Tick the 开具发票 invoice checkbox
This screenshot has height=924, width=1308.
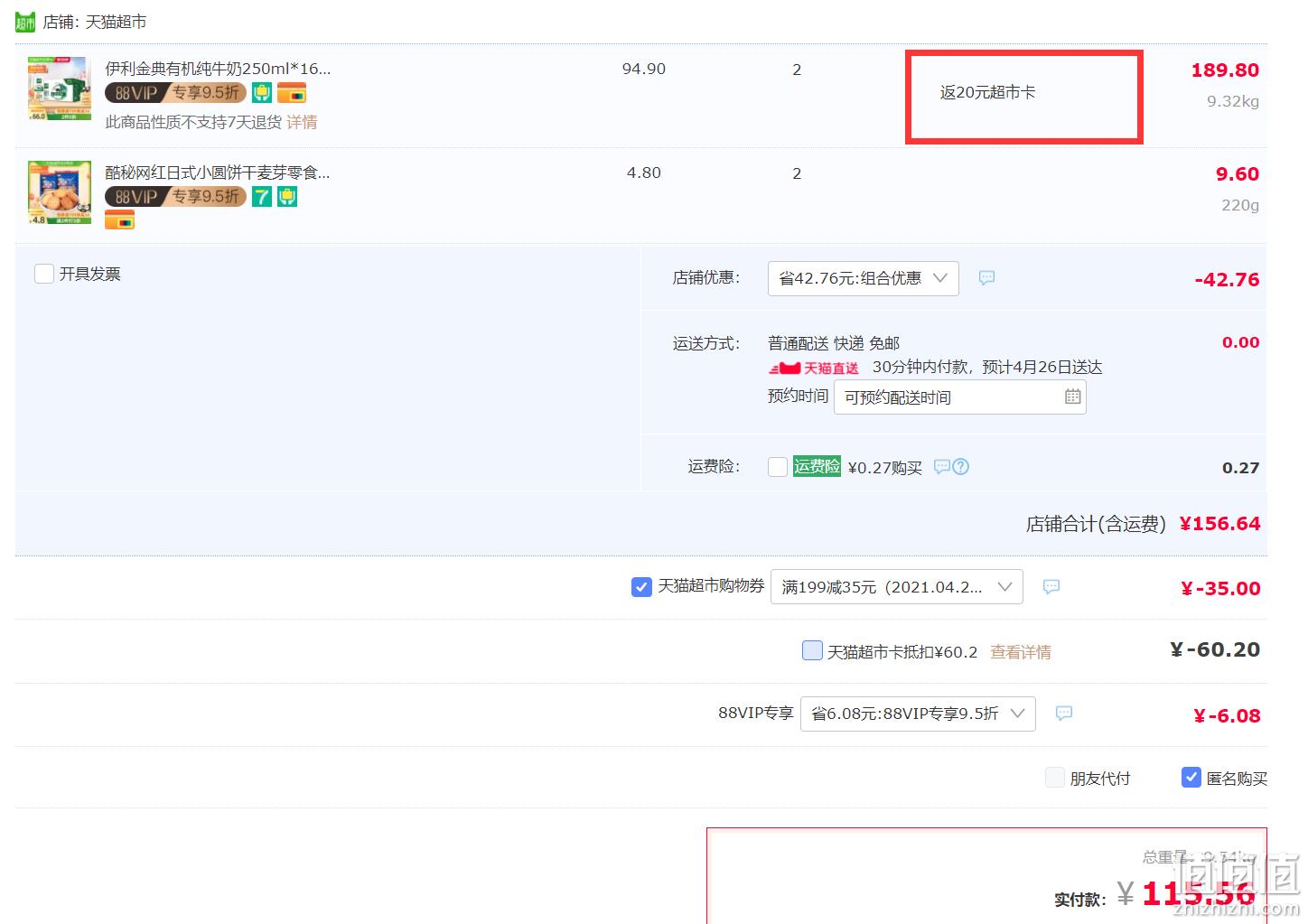tap(43, 274)
